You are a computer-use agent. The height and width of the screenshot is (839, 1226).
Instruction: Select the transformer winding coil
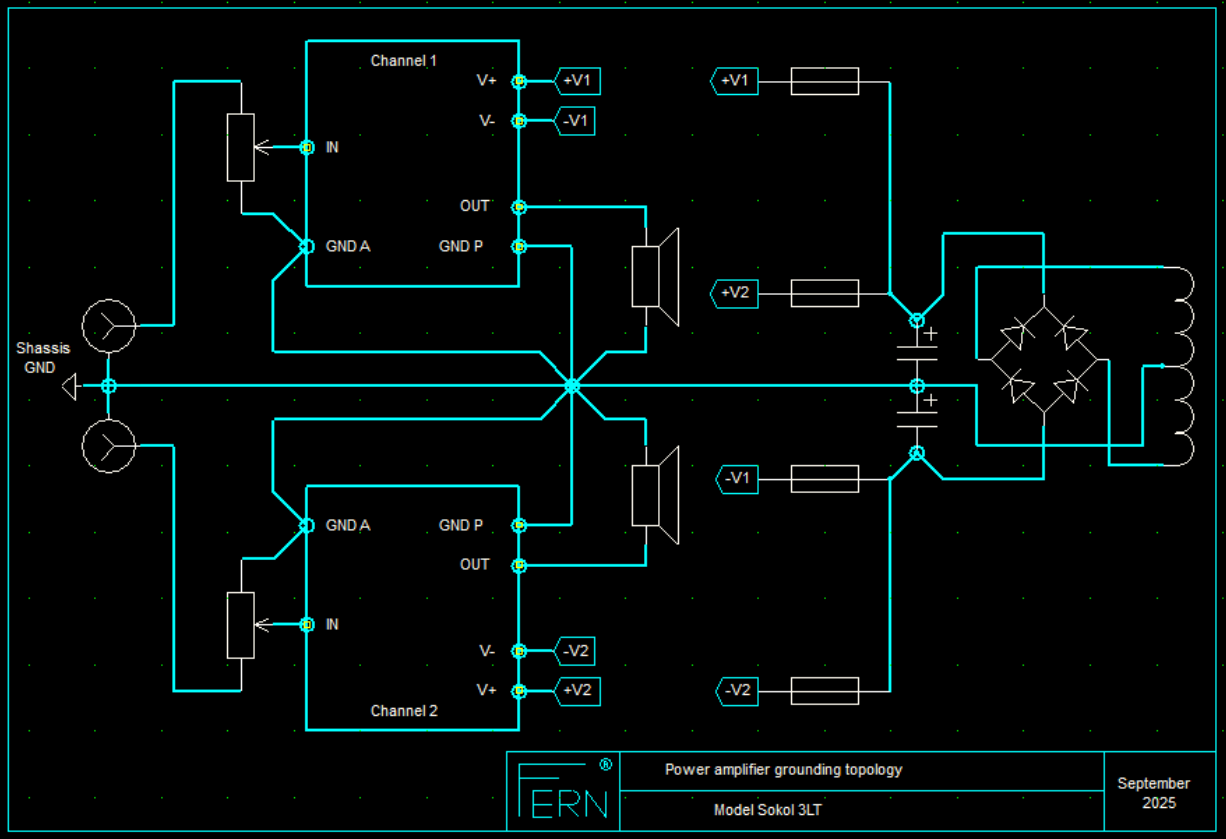1181,366
